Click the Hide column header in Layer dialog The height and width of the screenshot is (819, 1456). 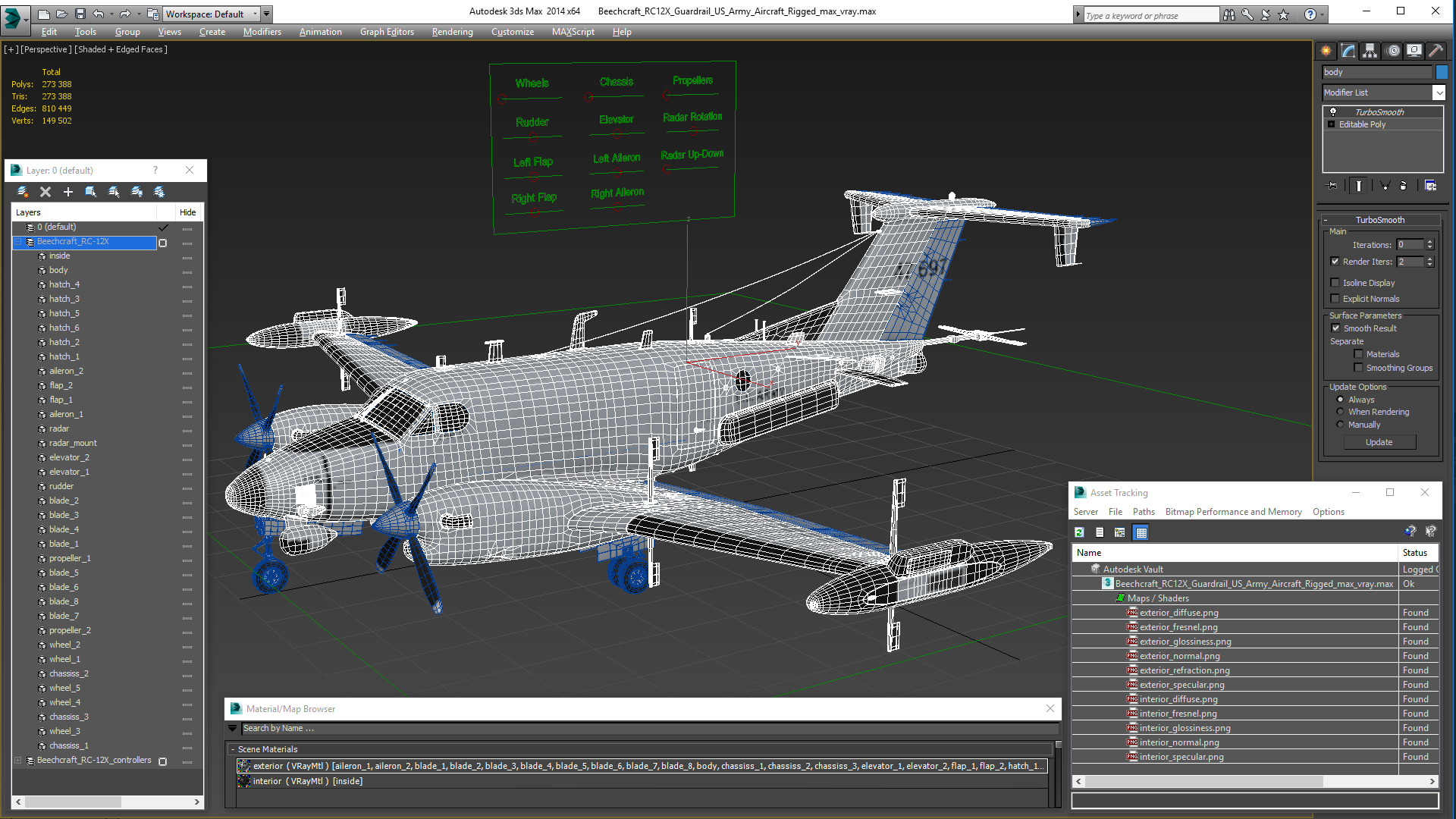click(x=188, y=212)
